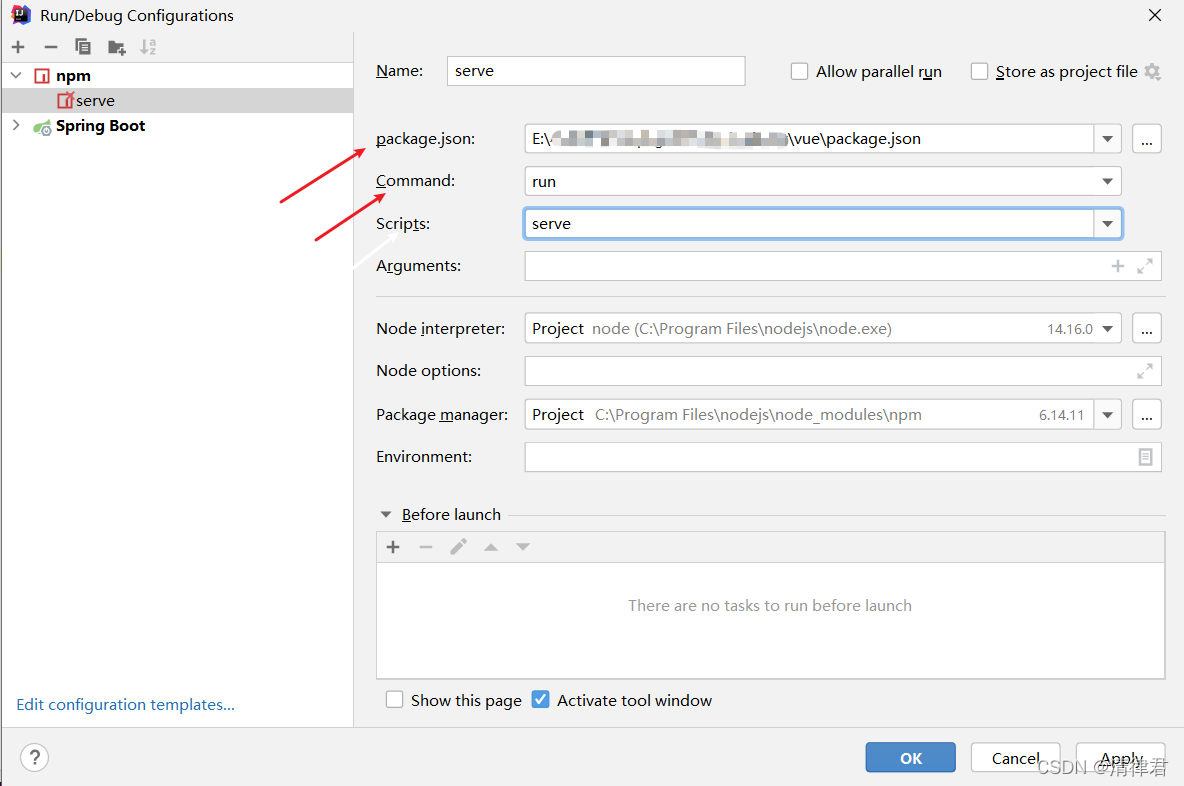Open Store as project file settings gear
The height and width of the screenshot is (786, 1184).
click(x=1152, y=72)
